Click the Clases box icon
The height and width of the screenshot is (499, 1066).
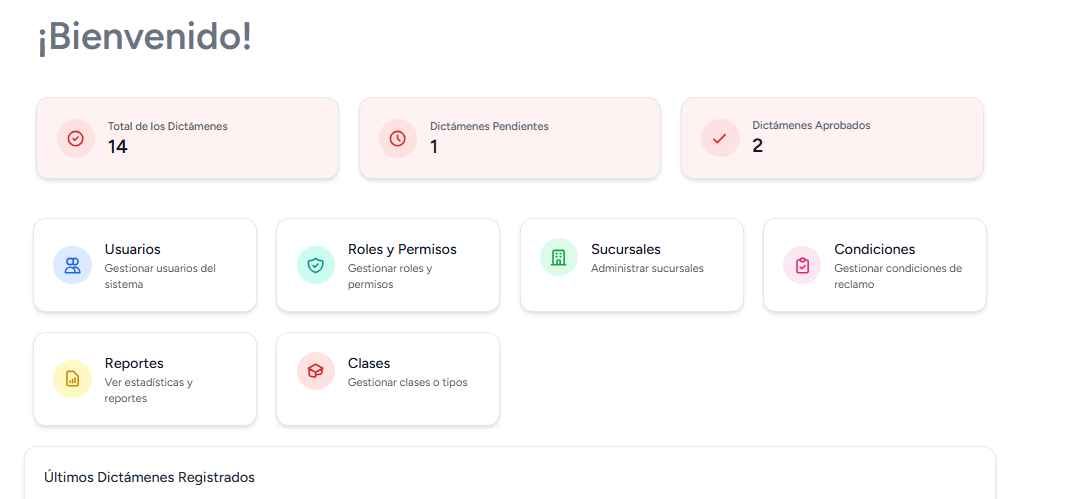[316, 371]
